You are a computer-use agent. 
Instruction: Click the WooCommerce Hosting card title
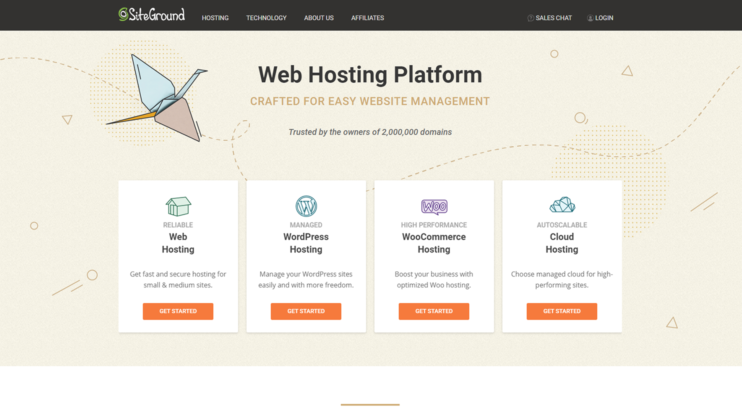tap(434, 243)
